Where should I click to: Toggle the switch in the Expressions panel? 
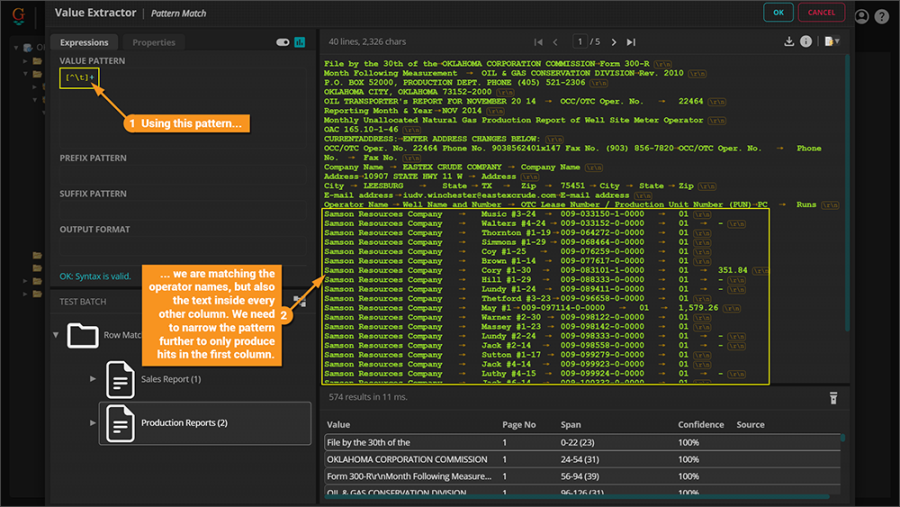click(282, 42)
